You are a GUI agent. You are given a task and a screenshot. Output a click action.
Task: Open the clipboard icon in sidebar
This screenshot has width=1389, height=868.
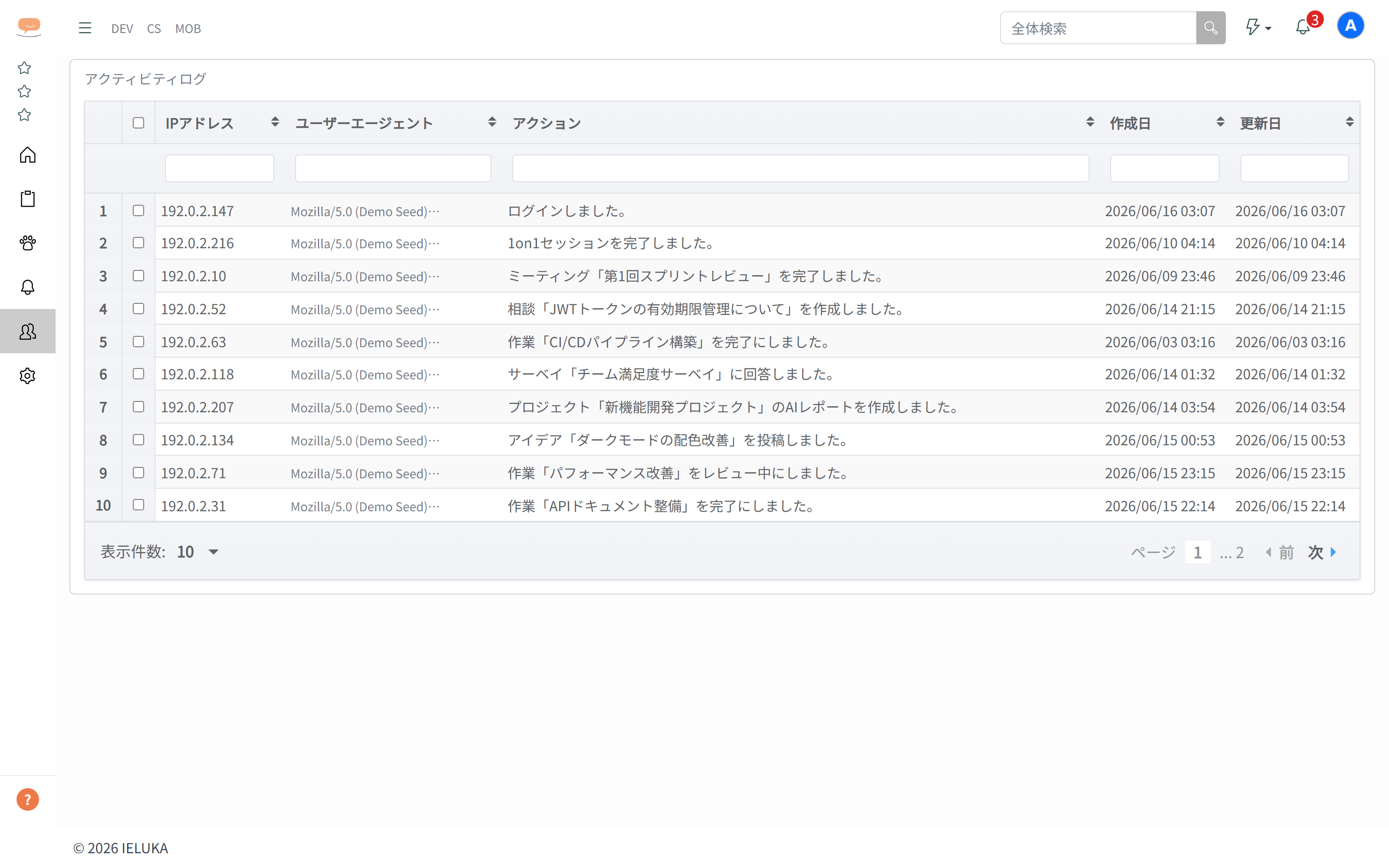(x=27, y=199)
